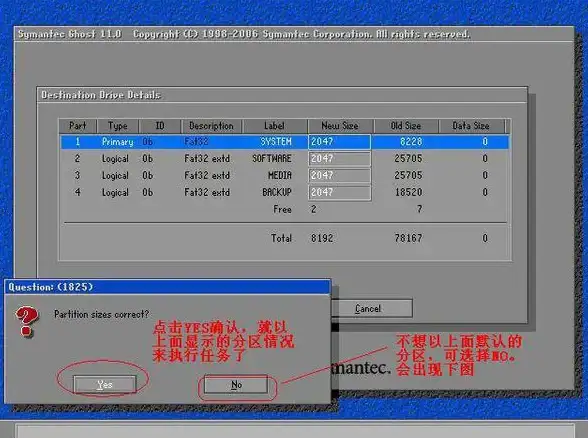Image resolution: width=588 pixels, height=438 pixels.
Task: Click the Free row label
Action: pos(282,209)
